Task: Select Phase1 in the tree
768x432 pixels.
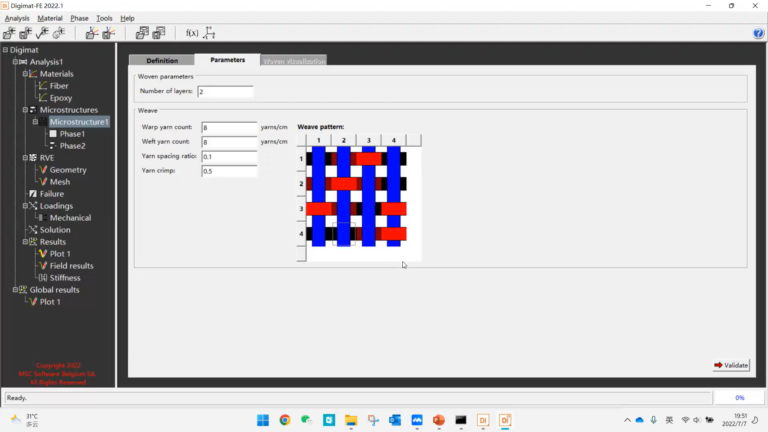Action: [x=72, y=134]
